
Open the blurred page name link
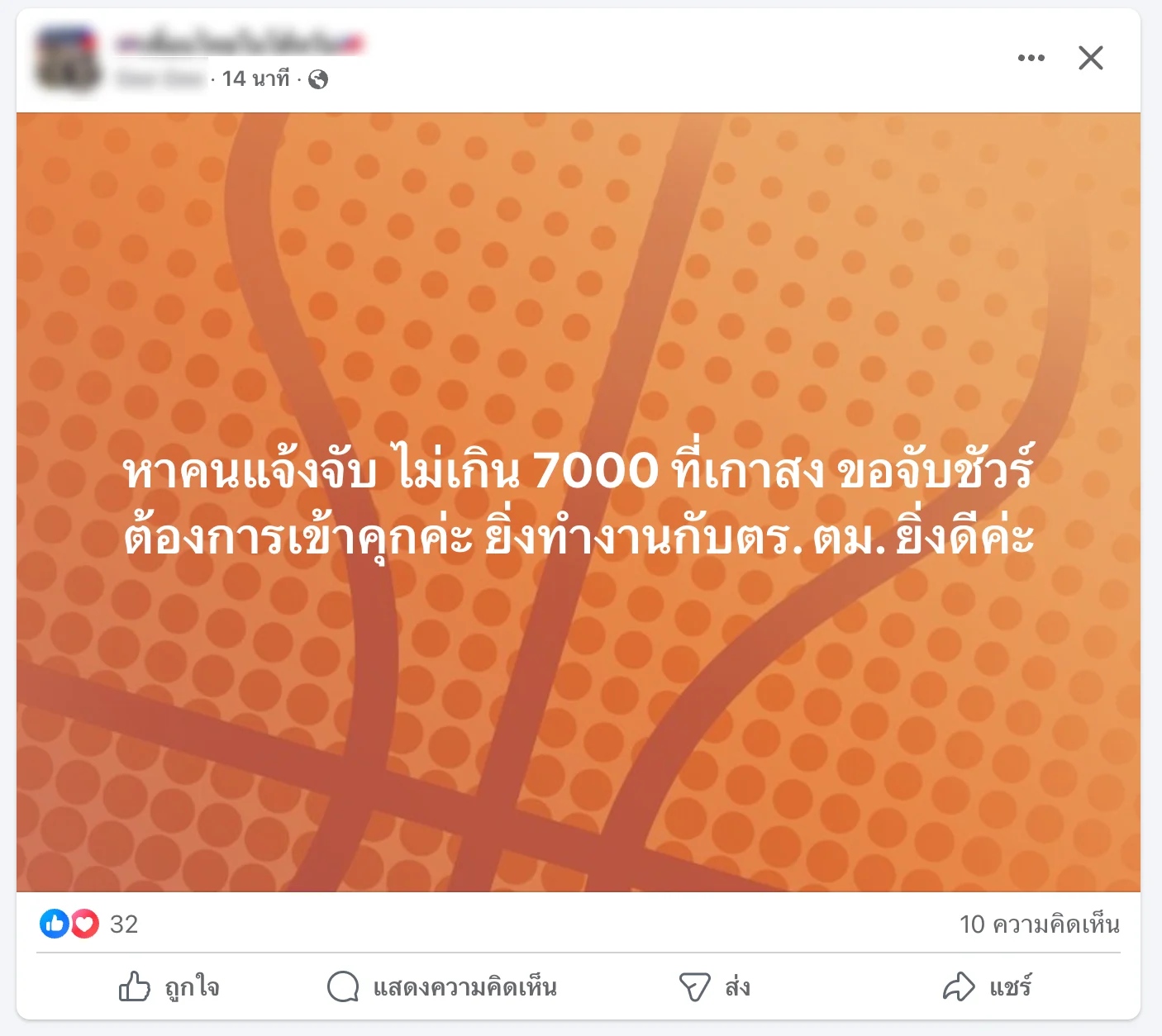tap(240, 43)
